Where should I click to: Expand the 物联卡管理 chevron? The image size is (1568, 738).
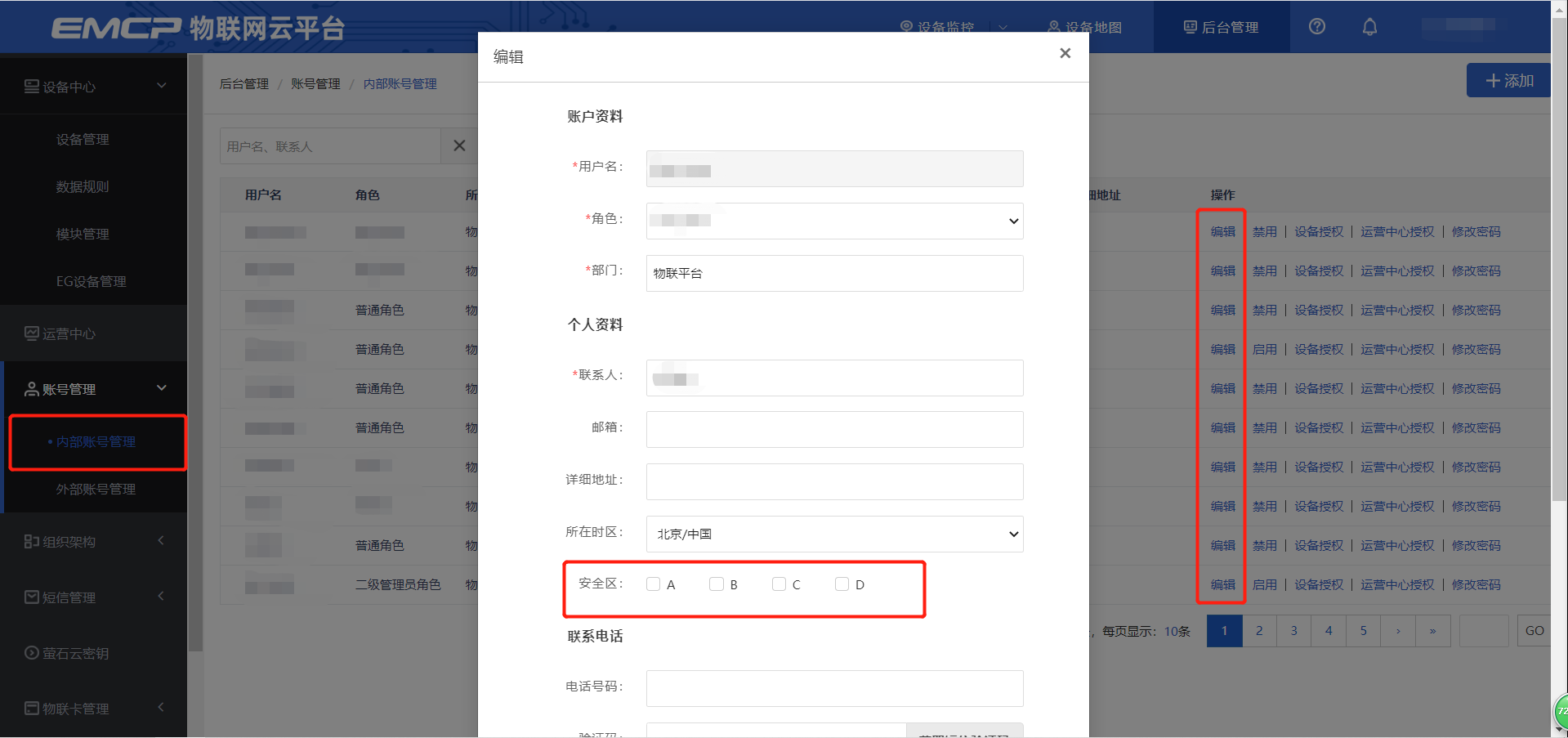click(161, 707)
